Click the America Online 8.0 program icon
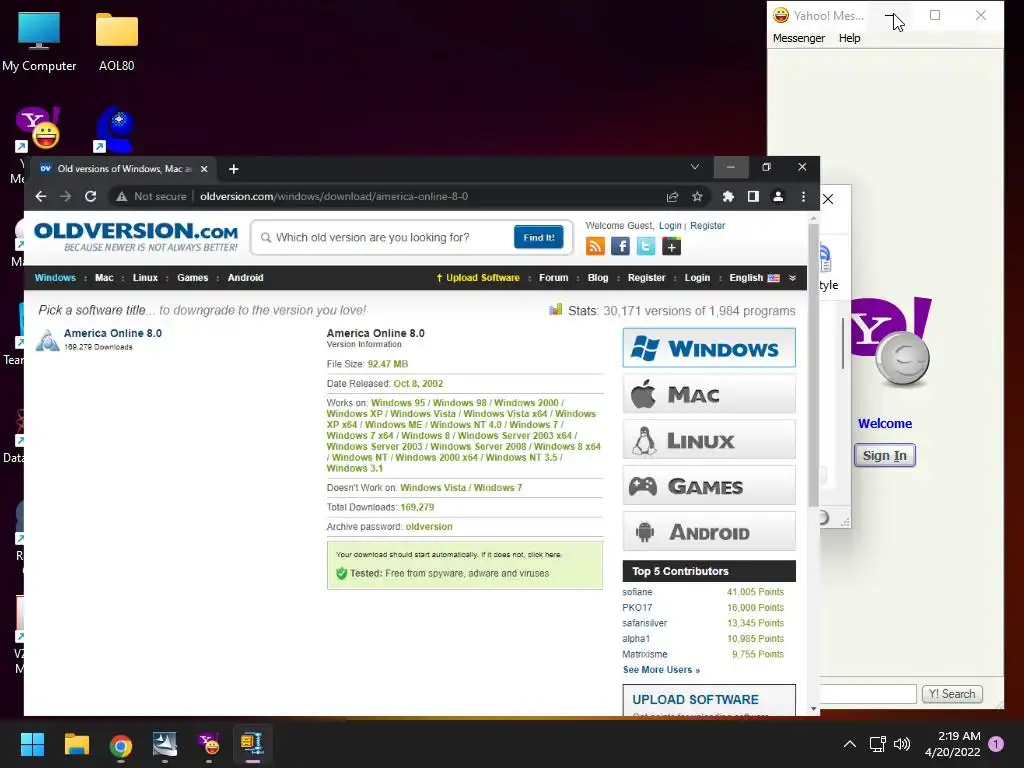This screenshot has height=768, width=1024. [47, 340]
